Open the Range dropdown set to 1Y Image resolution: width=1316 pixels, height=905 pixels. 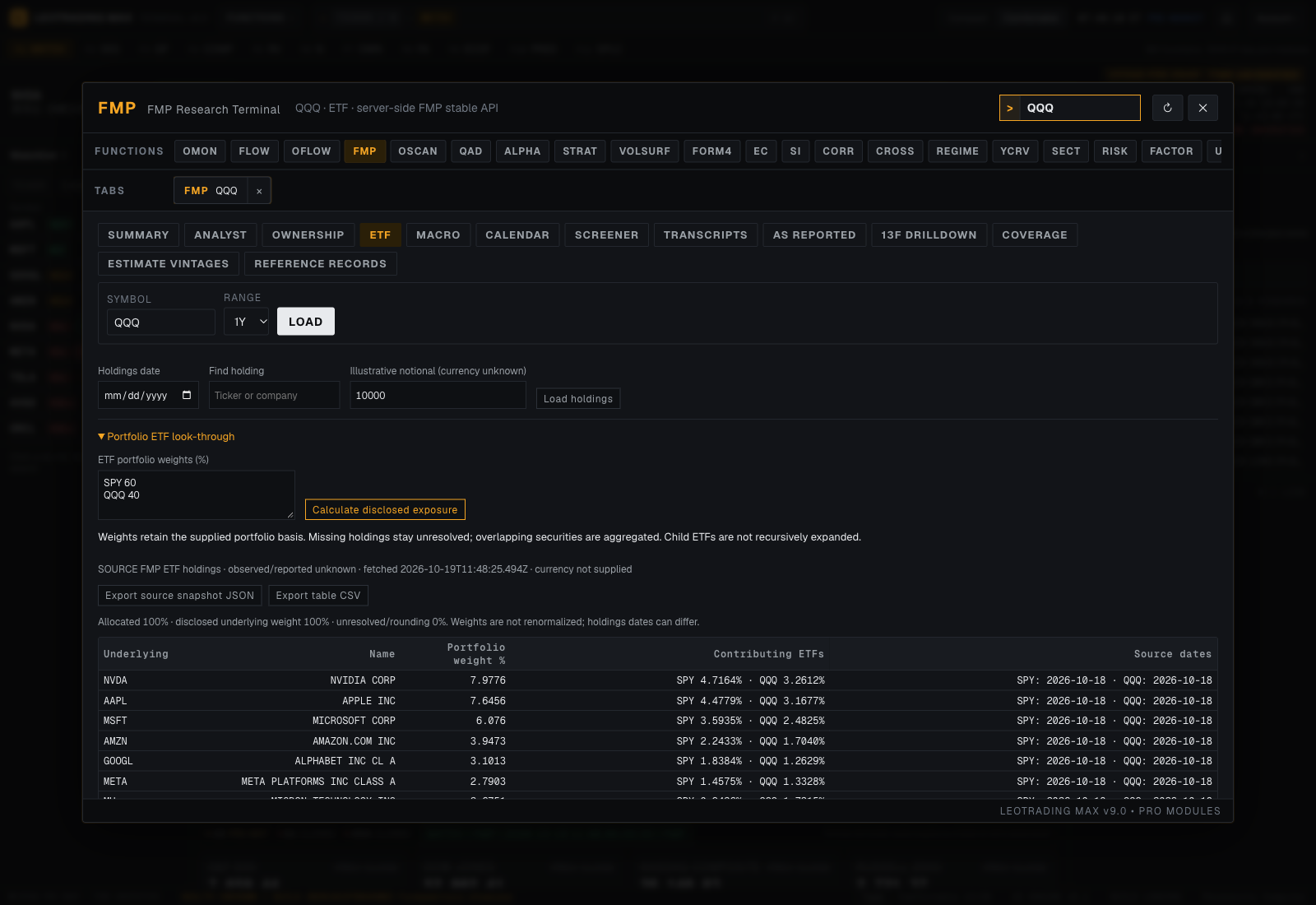pyautogui.click(x=247, y=322)
